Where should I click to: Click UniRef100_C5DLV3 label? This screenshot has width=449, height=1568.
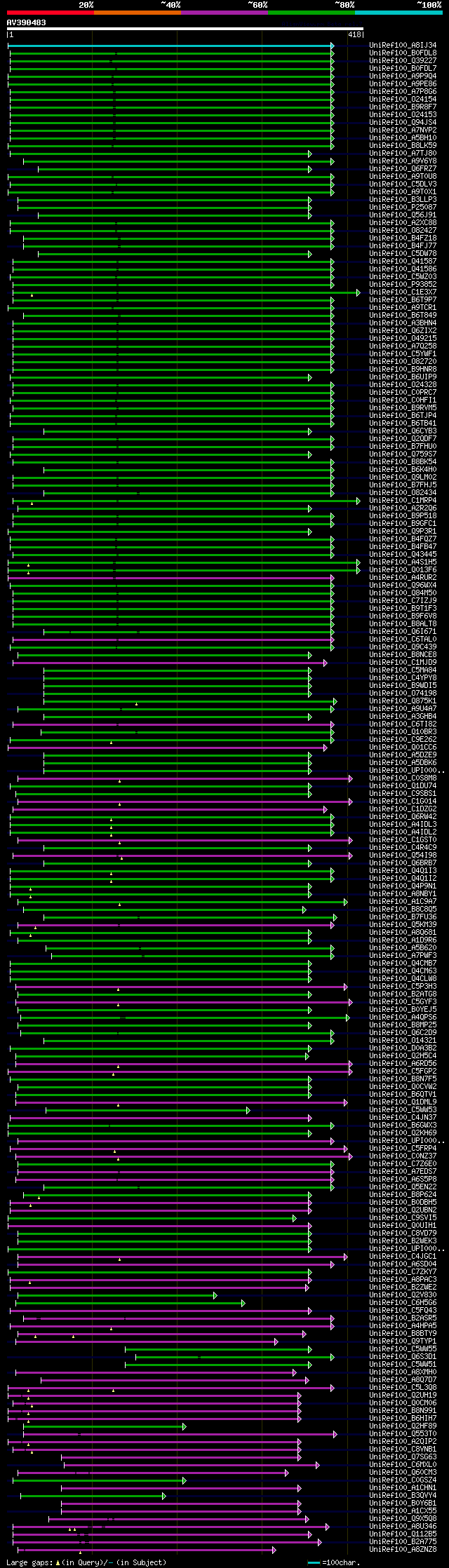403,184
